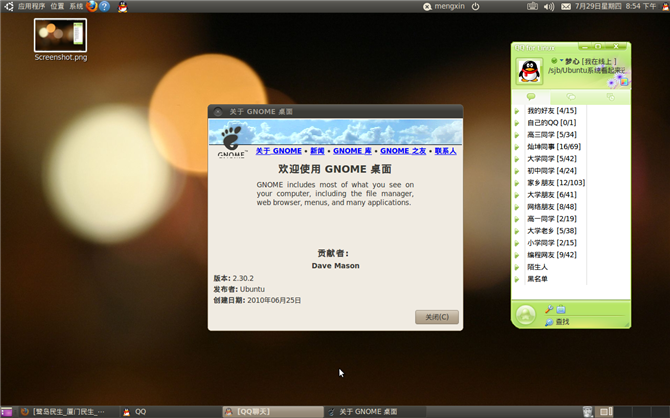670x418 pixels.
Task: Open the Firefox launcher in top panel
Action: click(x=91, y=6)
